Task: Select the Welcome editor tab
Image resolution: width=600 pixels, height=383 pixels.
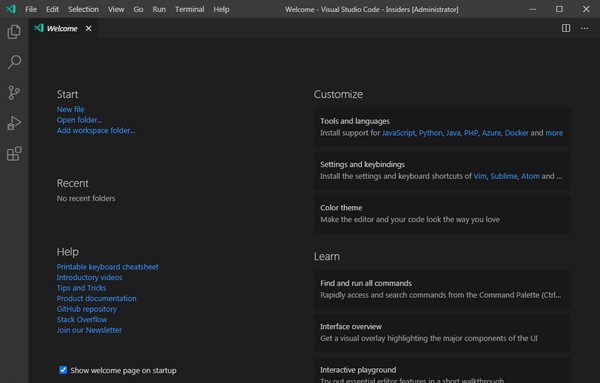Action: click(x=63, y=28)
